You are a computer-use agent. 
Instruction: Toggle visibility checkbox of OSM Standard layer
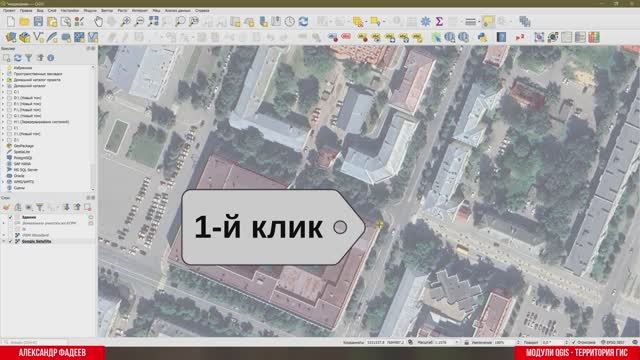point(11,235)
